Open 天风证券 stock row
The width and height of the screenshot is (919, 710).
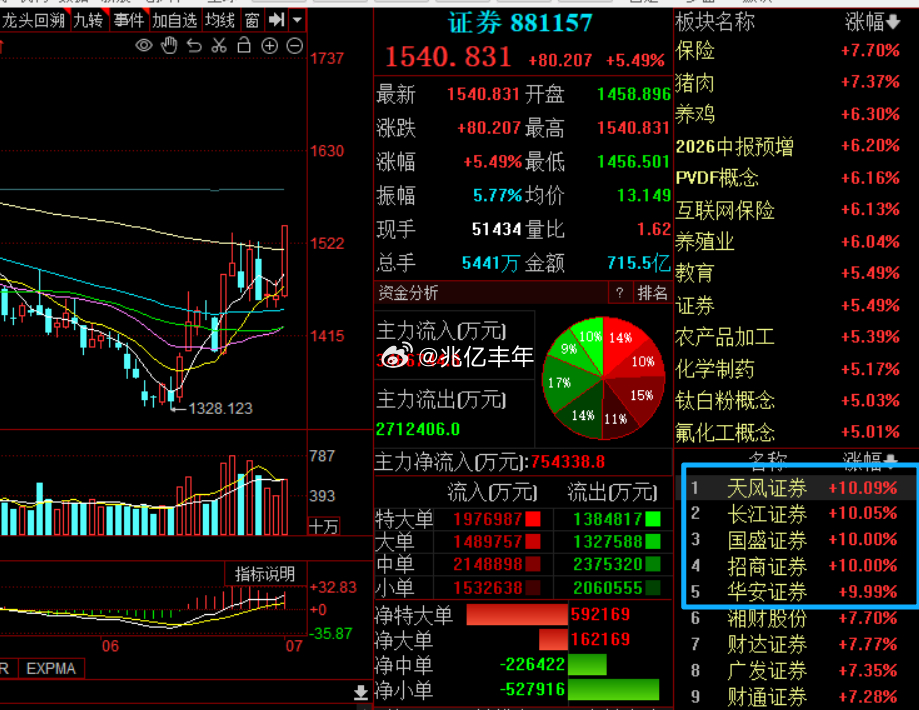(795, 488)
